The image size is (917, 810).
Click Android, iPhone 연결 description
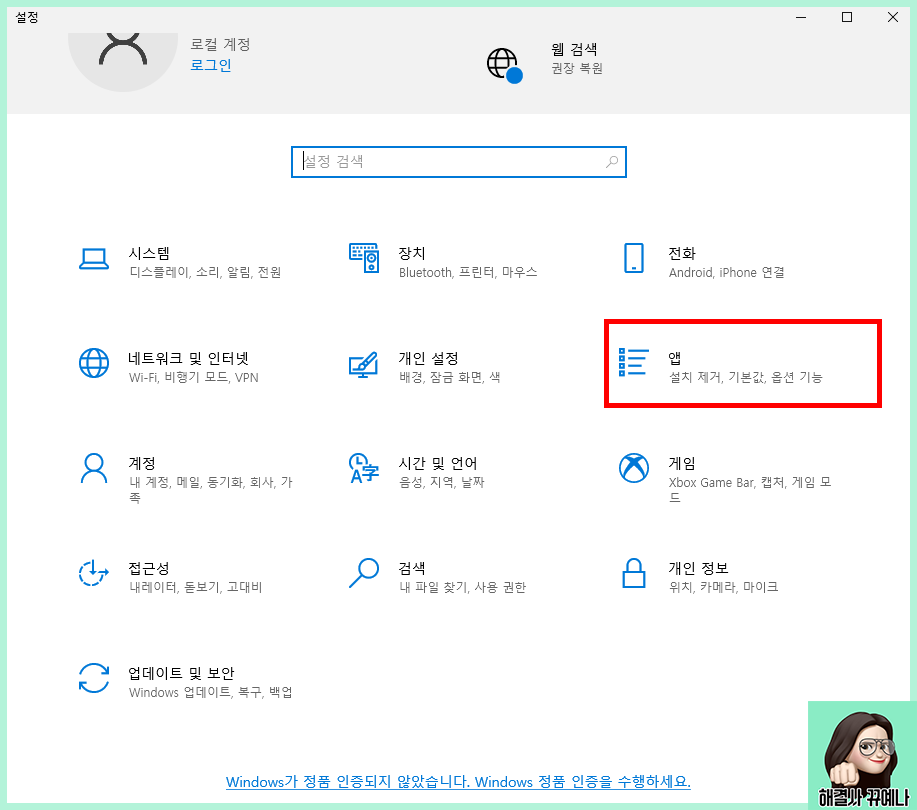[726, 273]
